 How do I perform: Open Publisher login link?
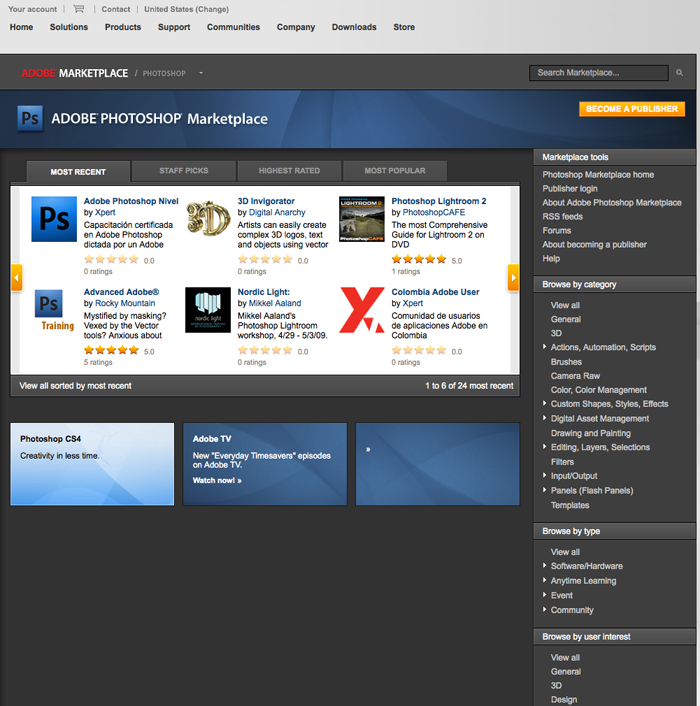[x=570, y=189]
